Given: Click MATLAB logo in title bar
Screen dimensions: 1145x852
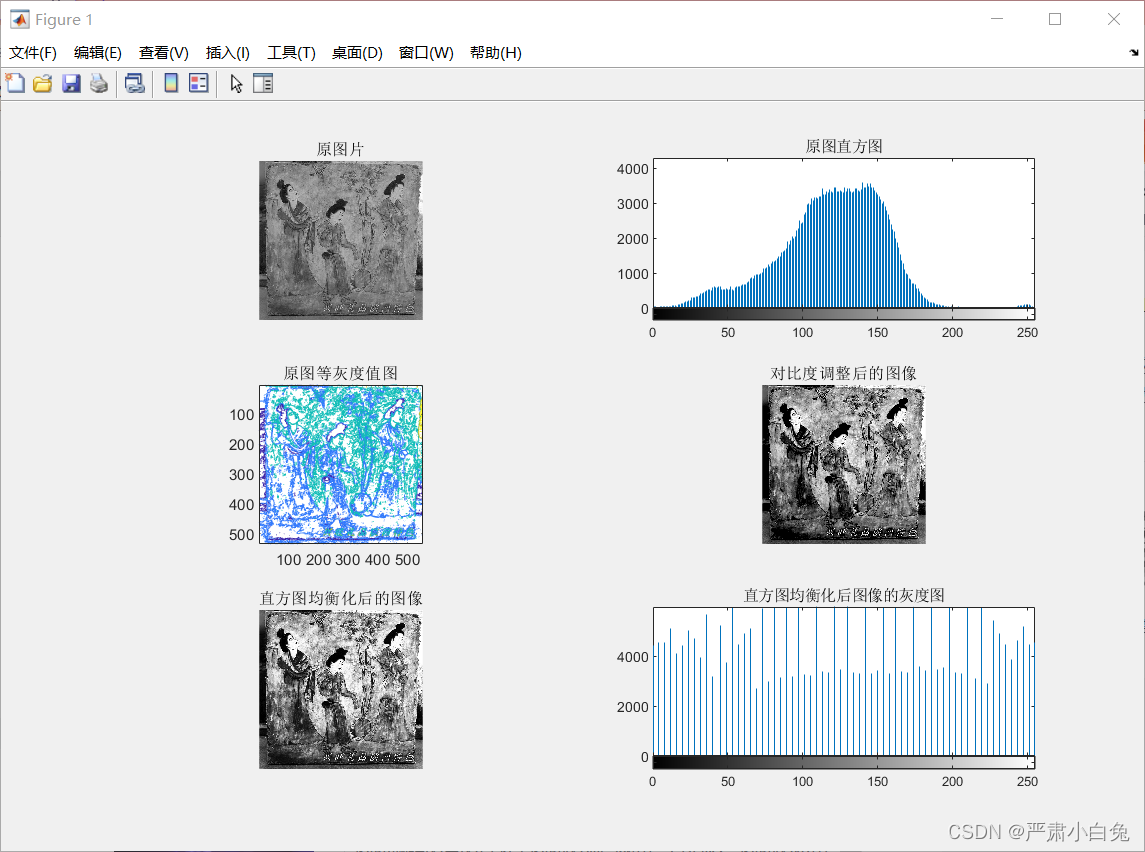Looking at the screenshot, I should point(20,20).
